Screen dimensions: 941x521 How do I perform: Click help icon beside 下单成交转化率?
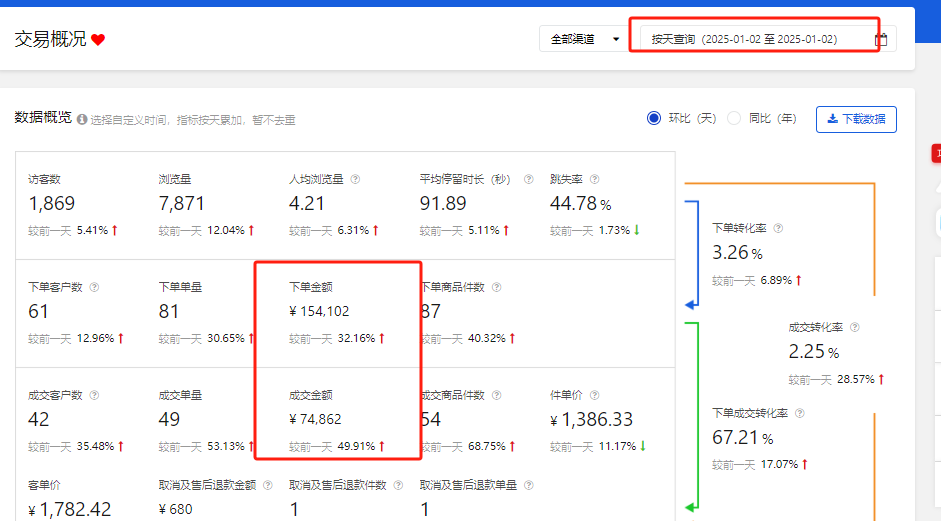799,413
